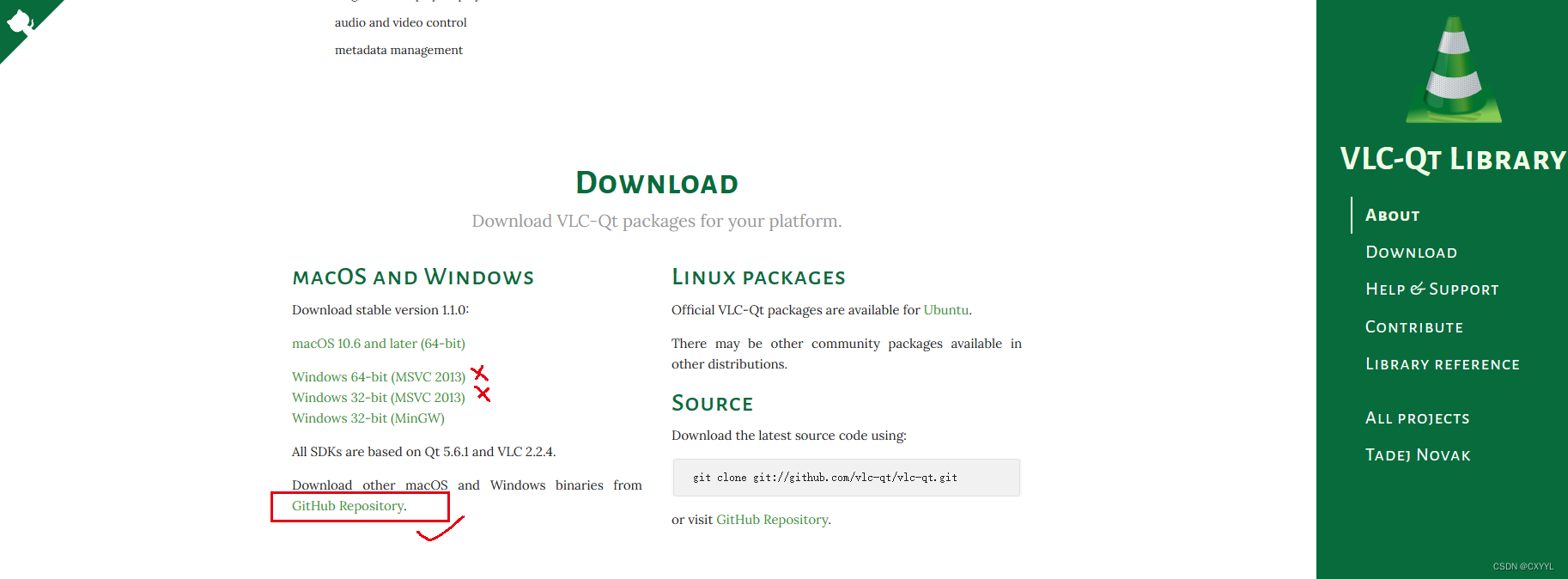This screenshot has width=1568, height=579.
Task: Click 'Download VLC-Qt packages for your platform' subtitle
Action: [657, 221]
